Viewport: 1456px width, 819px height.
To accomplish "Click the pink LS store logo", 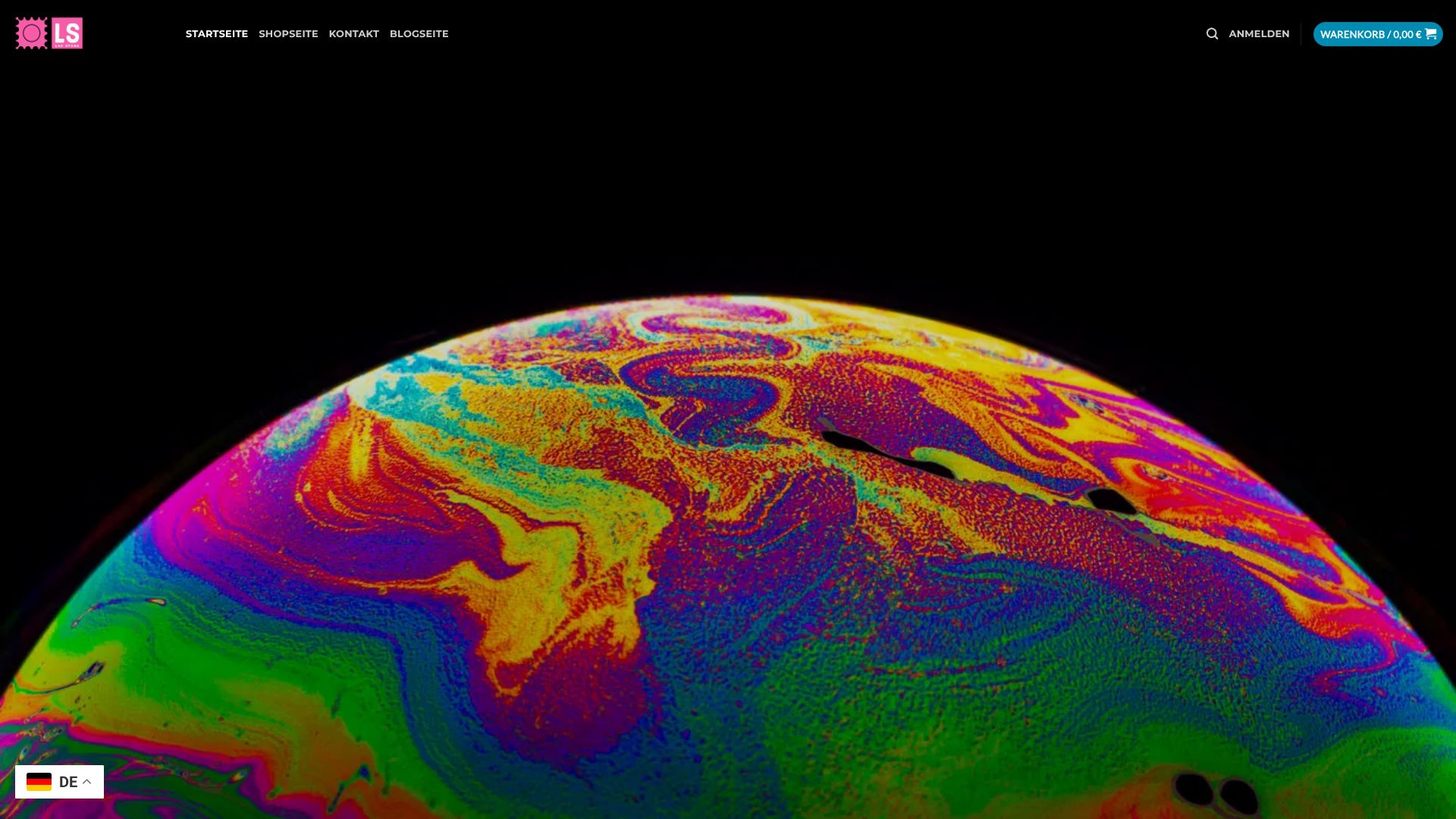I will pos(49,33).
